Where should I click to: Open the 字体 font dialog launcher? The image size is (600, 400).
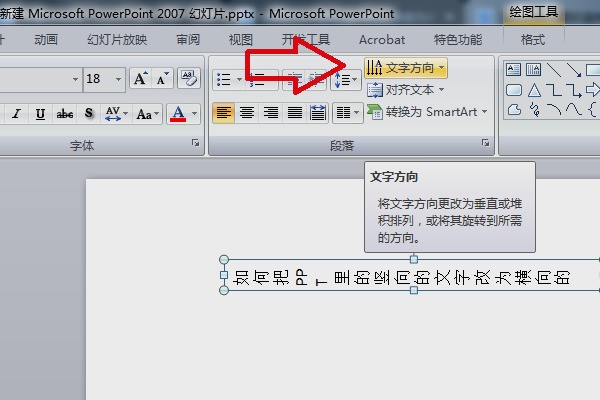pos(196,143)
